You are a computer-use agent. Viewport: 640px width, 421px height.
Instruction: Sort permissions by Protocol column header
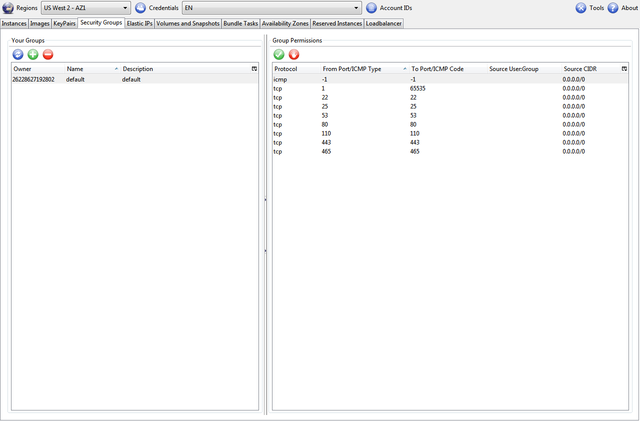click(x=285, y=69)
